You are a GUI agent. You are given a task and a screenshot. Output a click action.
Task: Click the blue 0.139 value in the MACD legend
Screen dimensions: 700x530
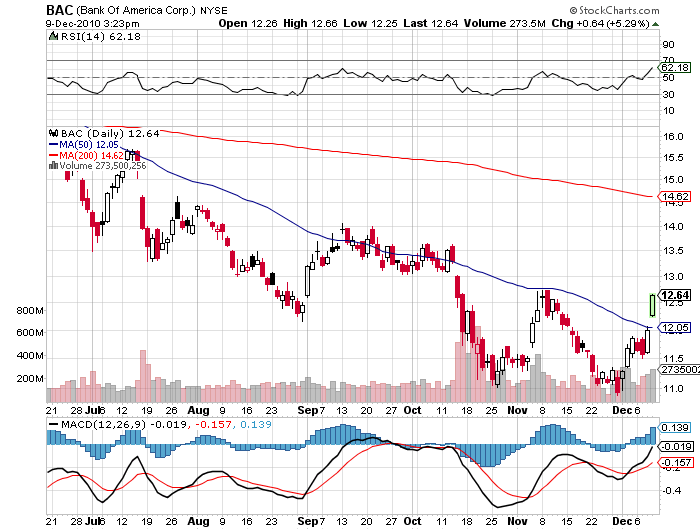coord(256,425)
